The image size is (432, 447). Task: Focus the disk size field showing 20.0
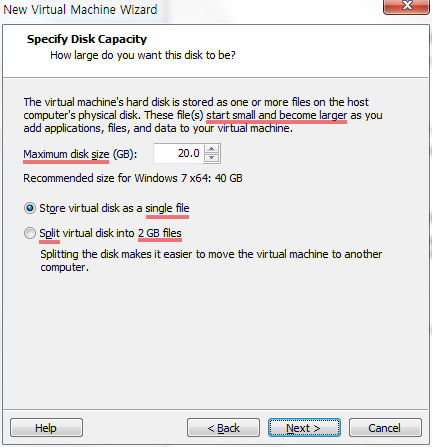(x=178, y=153)
